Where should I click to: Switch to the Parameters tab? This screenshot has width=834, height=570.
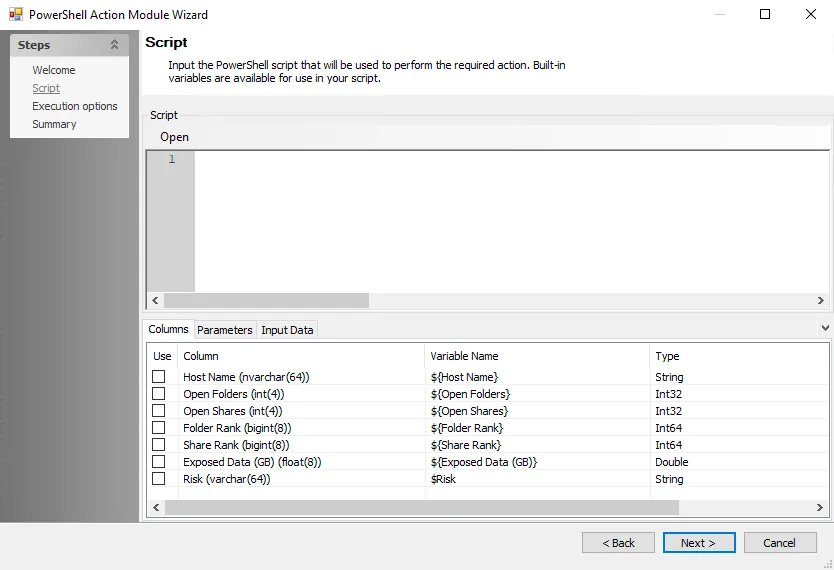(224, 330)
